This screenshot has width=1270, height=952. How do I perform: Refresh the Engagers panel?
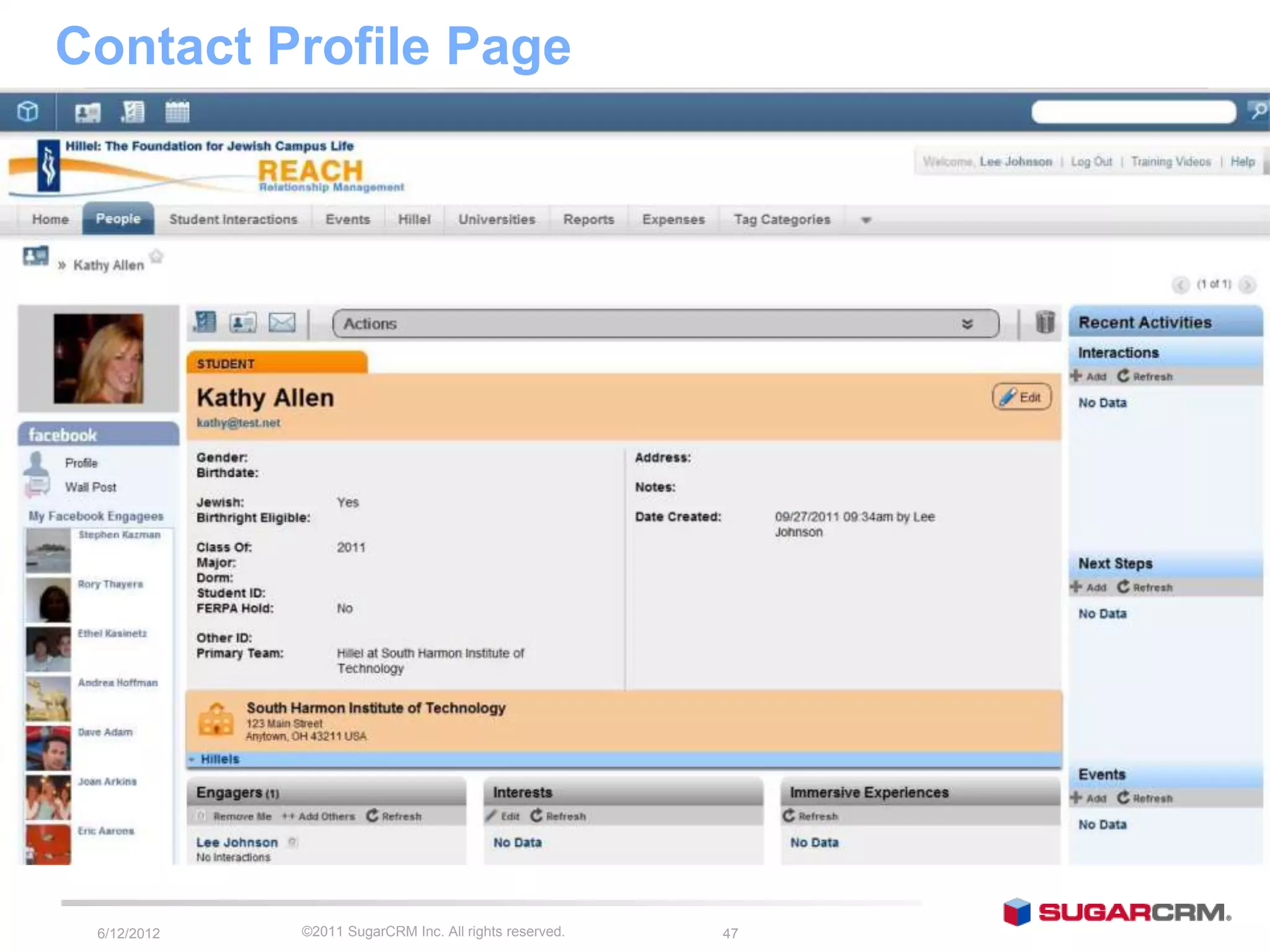click(394, 816)
